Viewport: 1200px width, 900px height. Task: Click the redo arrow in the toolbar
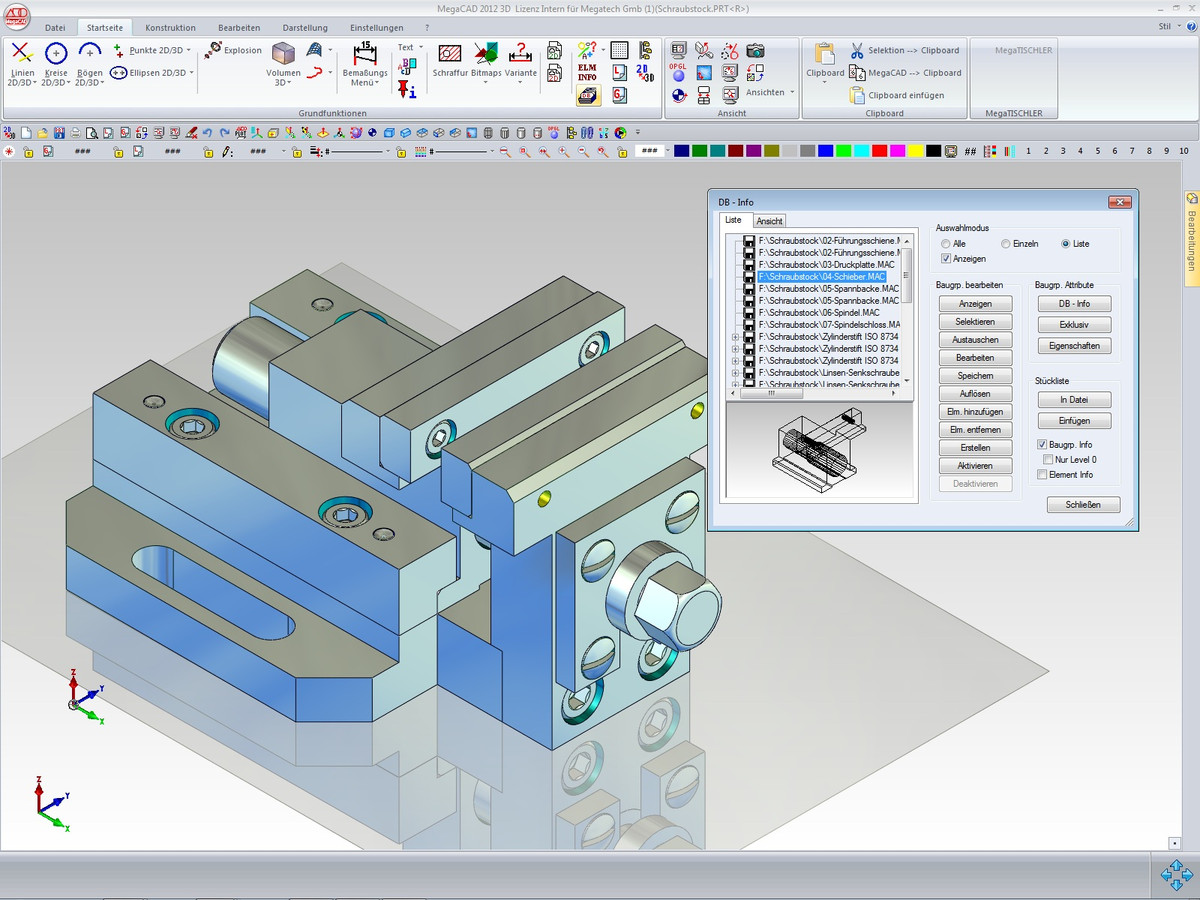[224, 132]
